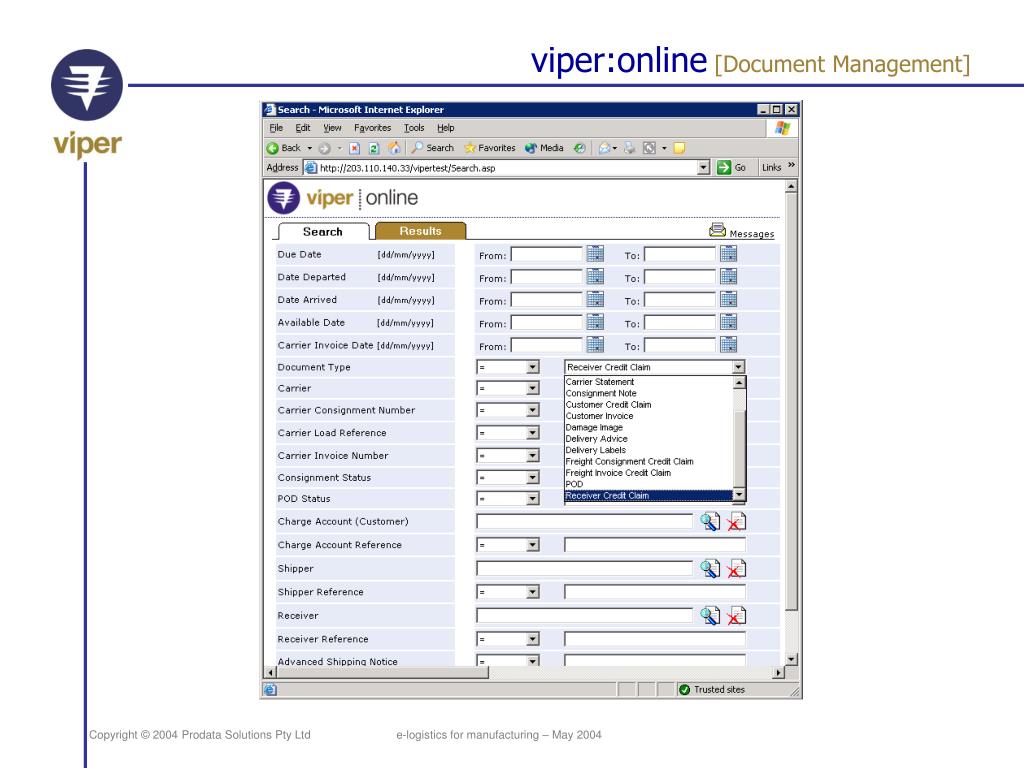Open Date Arrived To calendar picker
This screenshot has width=1024, height=768.
coord(728,300)
